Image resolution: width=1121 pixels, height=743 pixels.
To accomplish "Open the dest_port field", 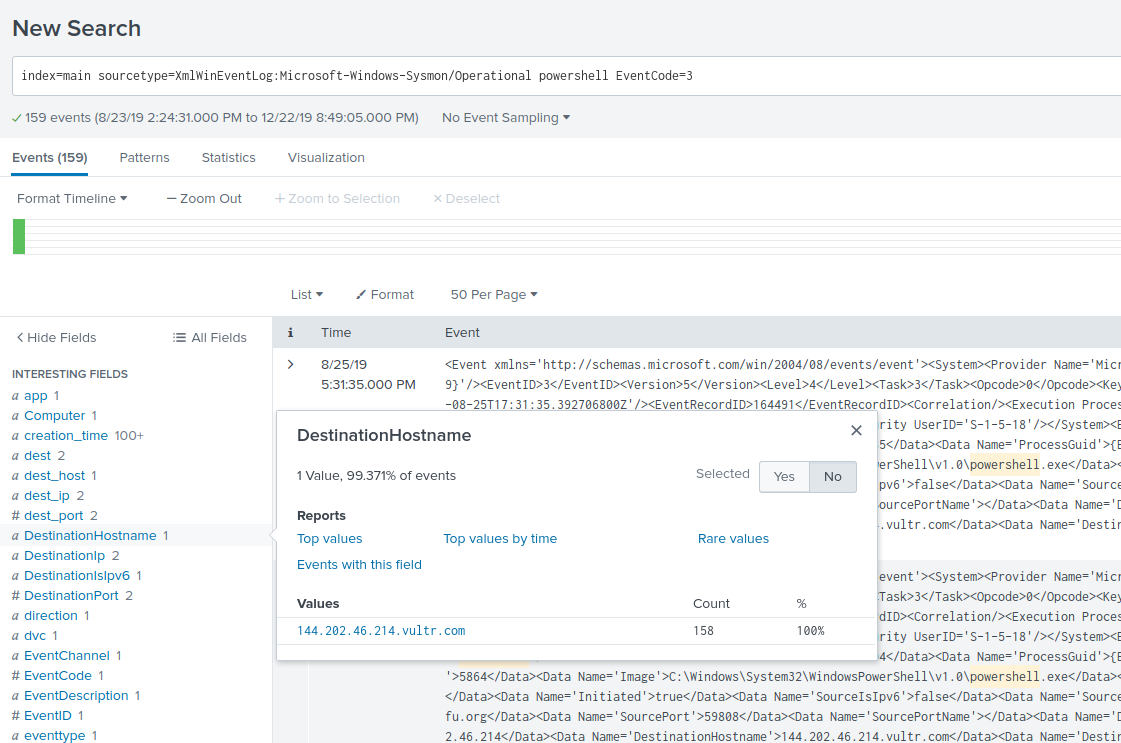I will pos(54,516).
